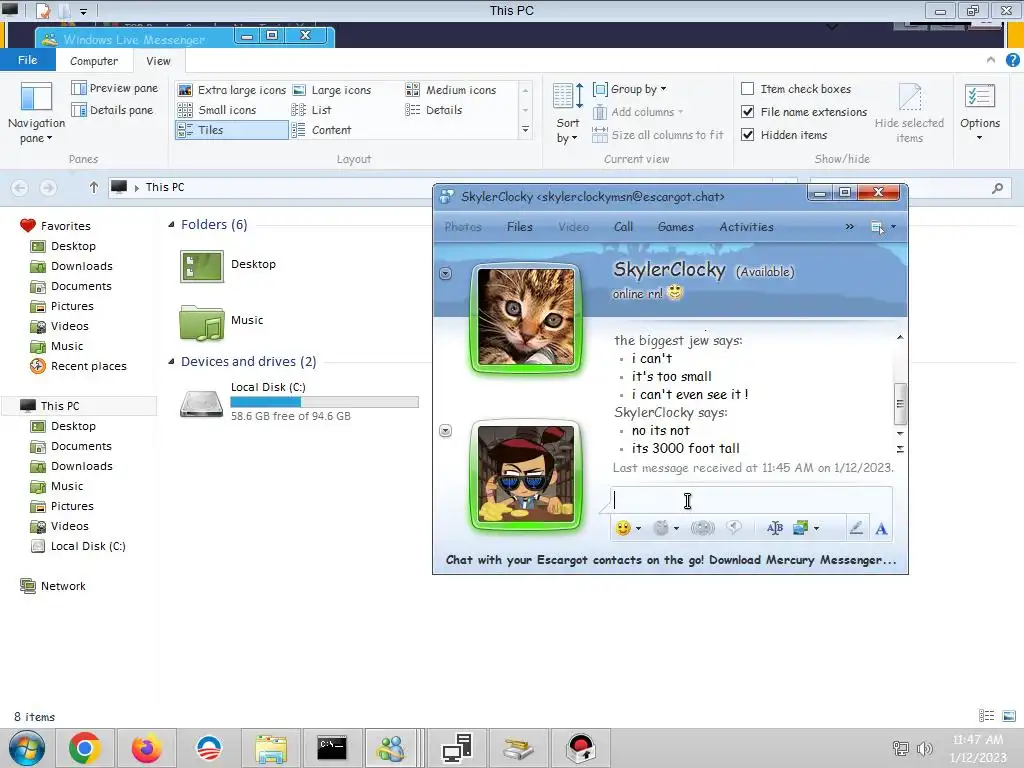
Task: Select Small icons layout
Action: tap(217, 110)
